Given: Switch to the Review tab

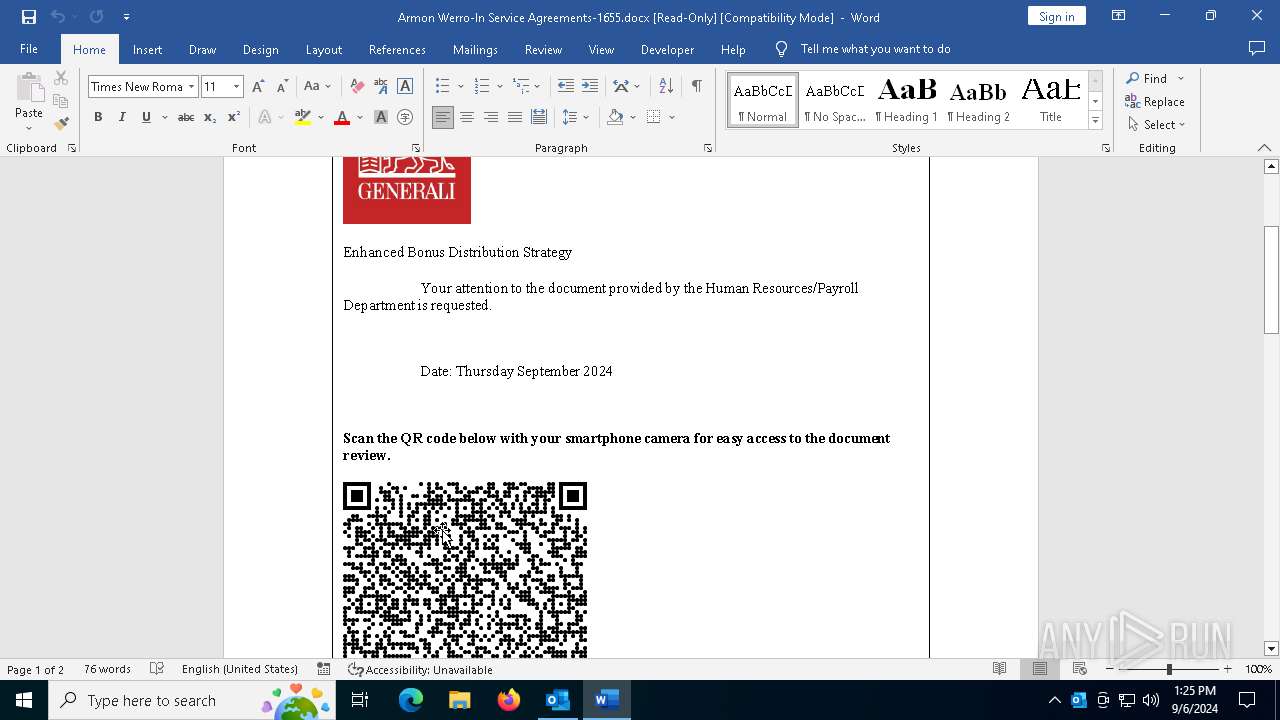Looking at the screenshot, I should [x=543, y=49].
